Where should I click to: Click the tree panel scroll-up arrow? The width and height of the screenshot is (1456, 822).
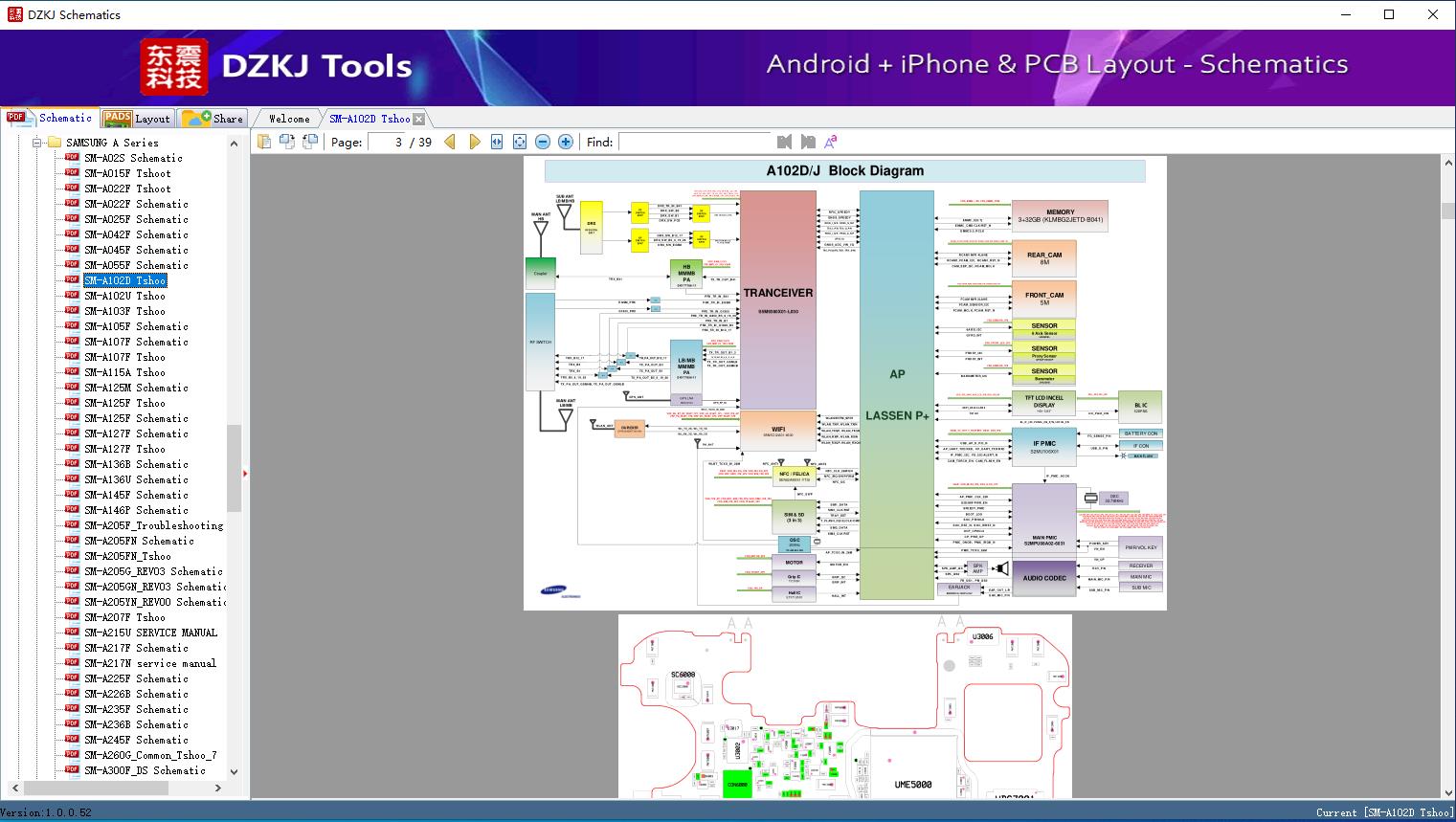(234, 144)
